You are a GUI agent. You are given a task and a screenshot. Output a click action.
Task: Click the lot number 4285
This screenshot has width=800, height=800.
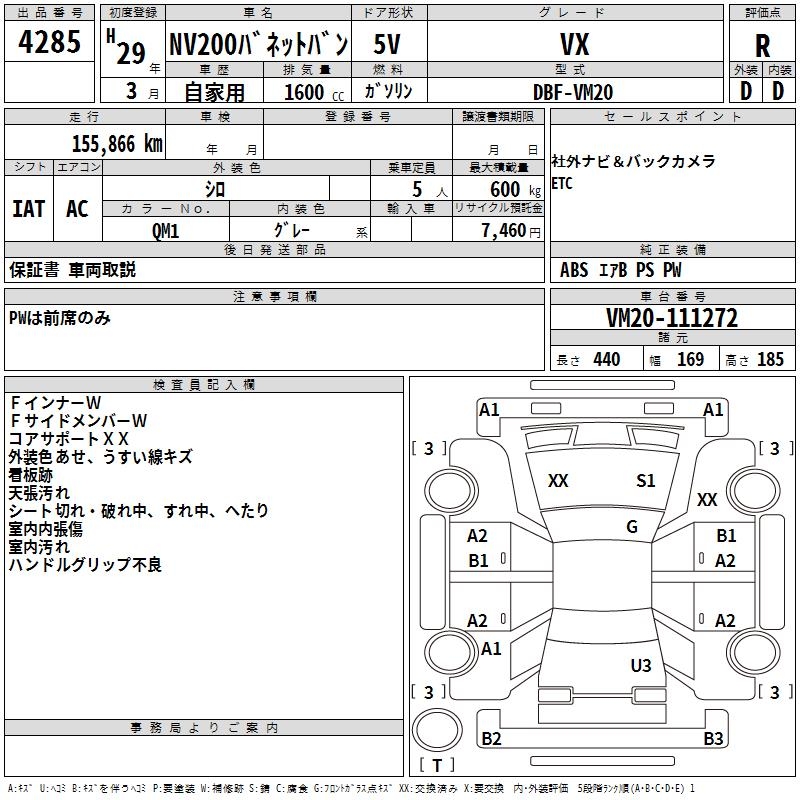click(x=50, y=43)
